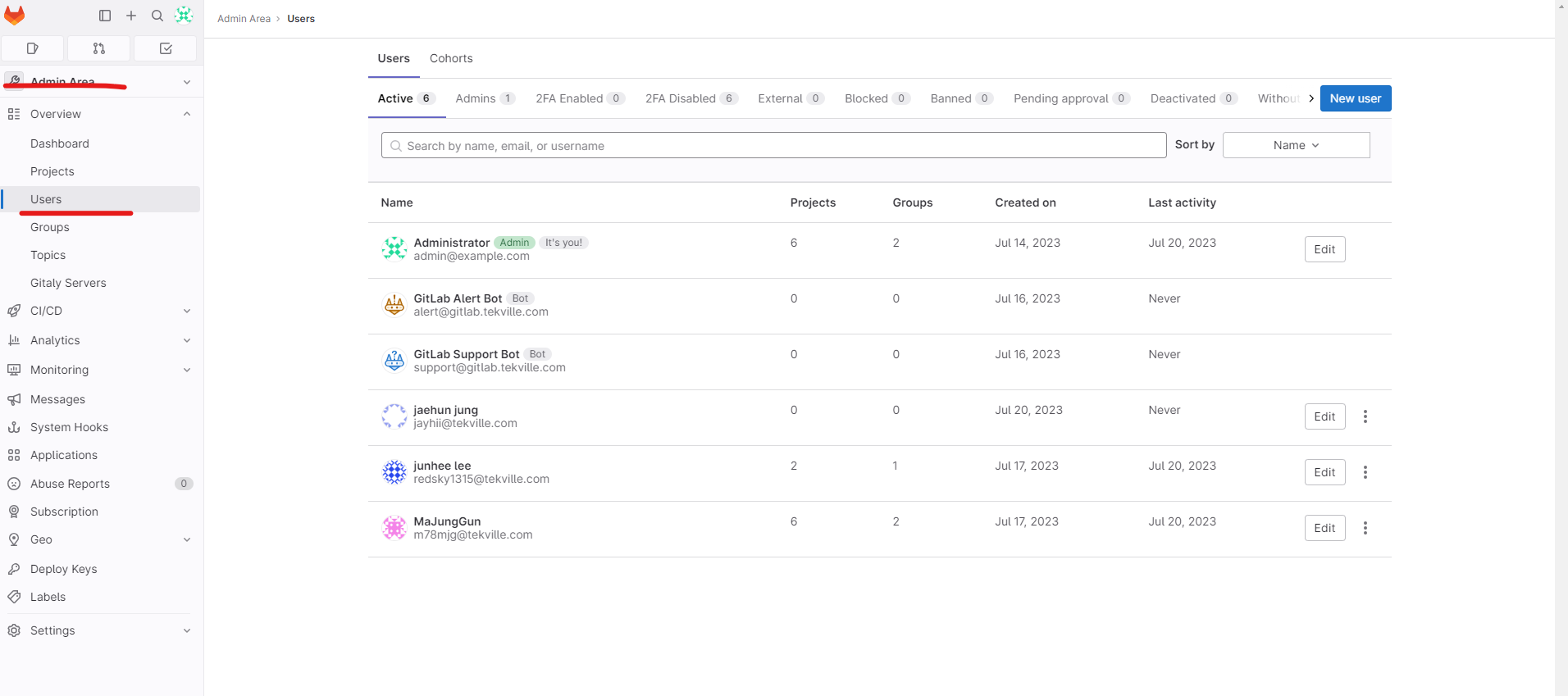Viewport: 1568px width, 696px height.
Task: Open the search magnifier icon
Action: [157, 16]
